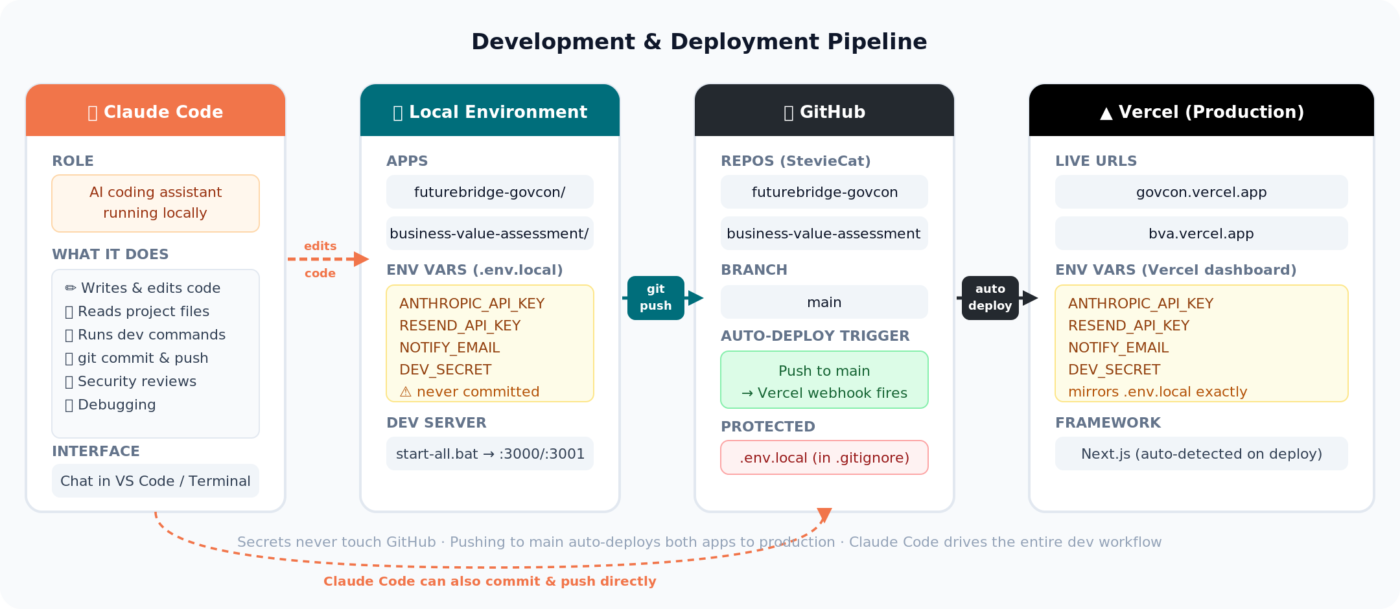
Task: Click the triangle logo in the Vercel header
Action: pos(1105,112)
